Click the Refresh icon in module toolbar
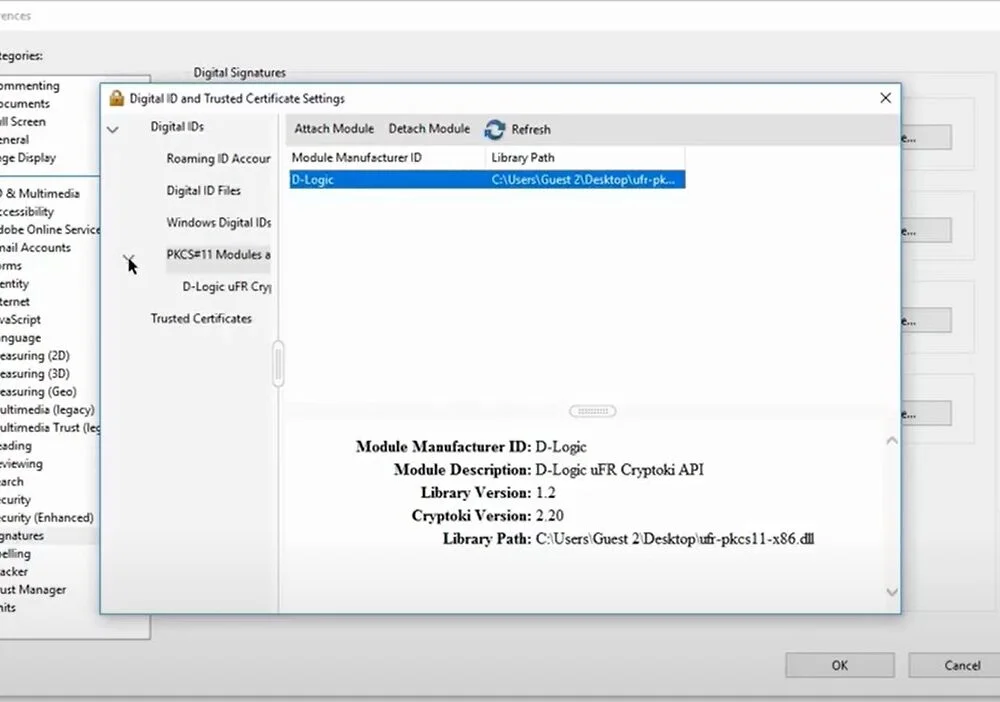Image resolution: width=1000 pixels, height=702 pixels. 495,129
